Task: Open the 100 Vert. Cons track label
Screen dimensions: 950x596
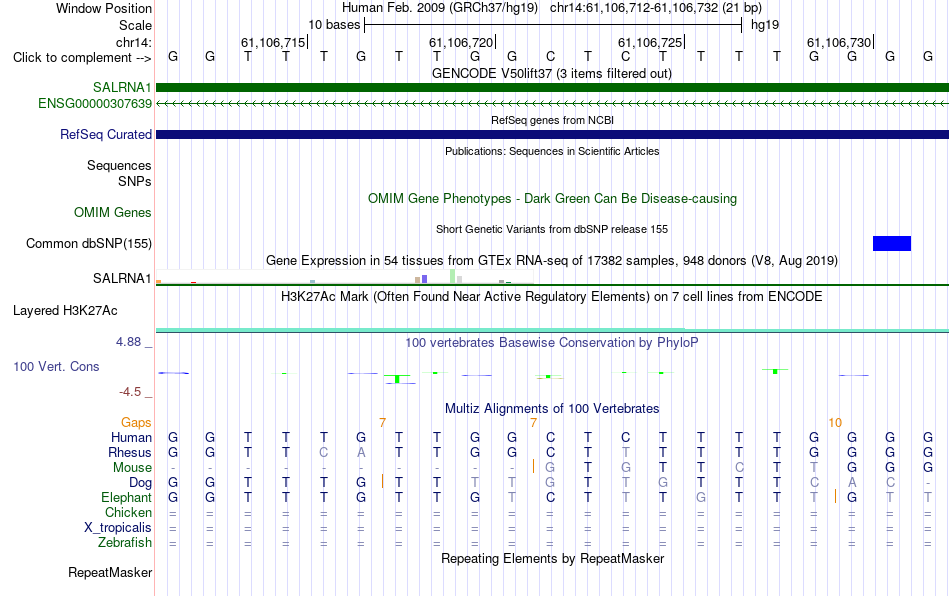Action: tap(56, 366)
